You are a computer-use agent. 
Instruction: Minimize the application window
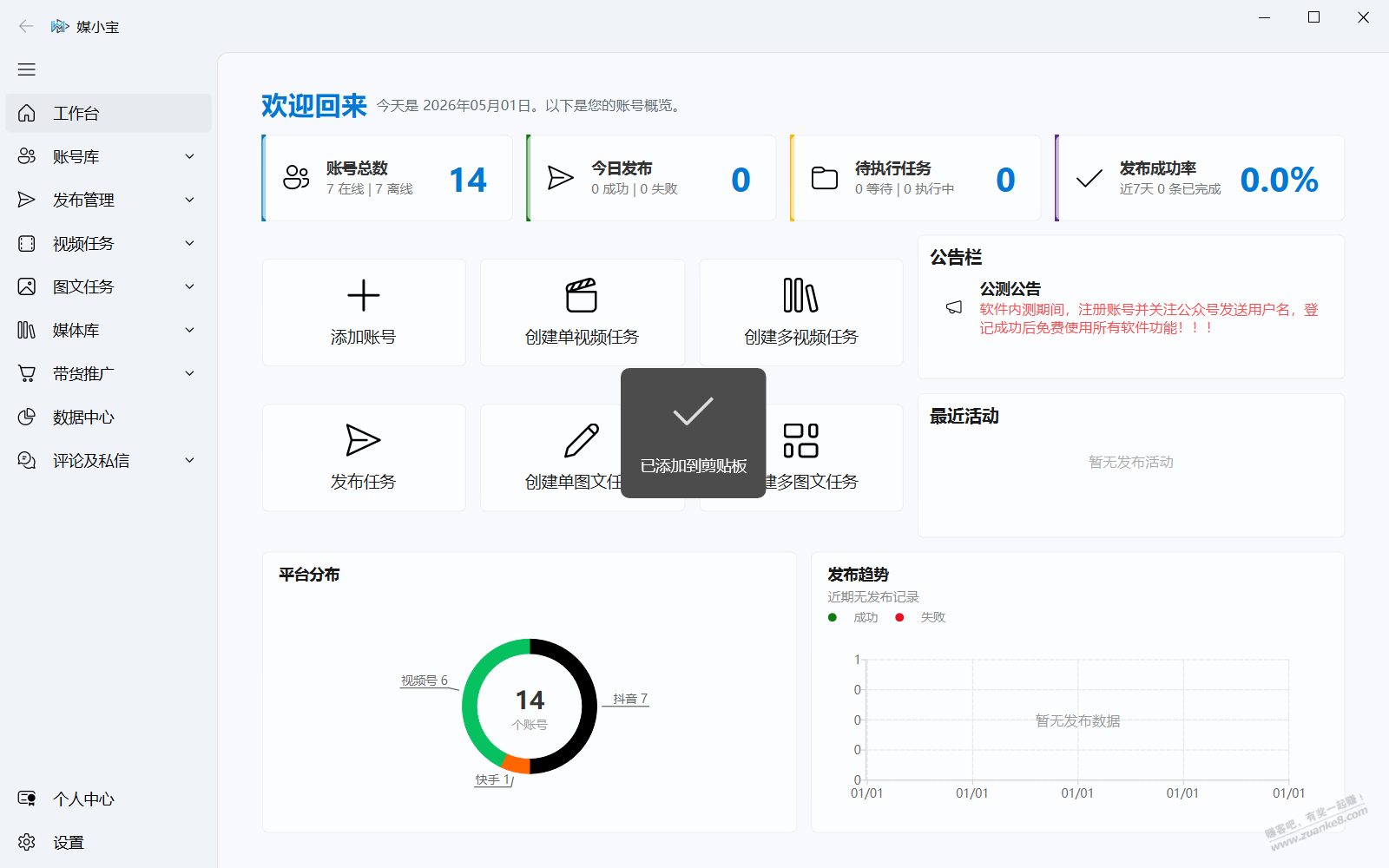1264,17
